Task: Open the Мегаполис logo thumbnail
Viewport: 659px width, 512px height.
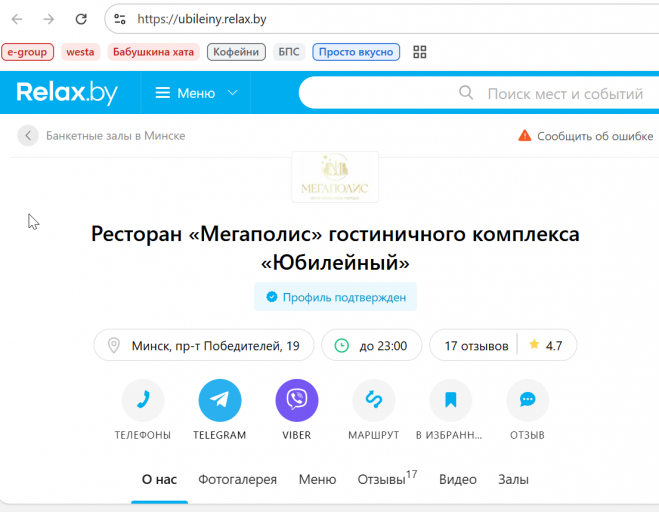Action: pos(335,177)
